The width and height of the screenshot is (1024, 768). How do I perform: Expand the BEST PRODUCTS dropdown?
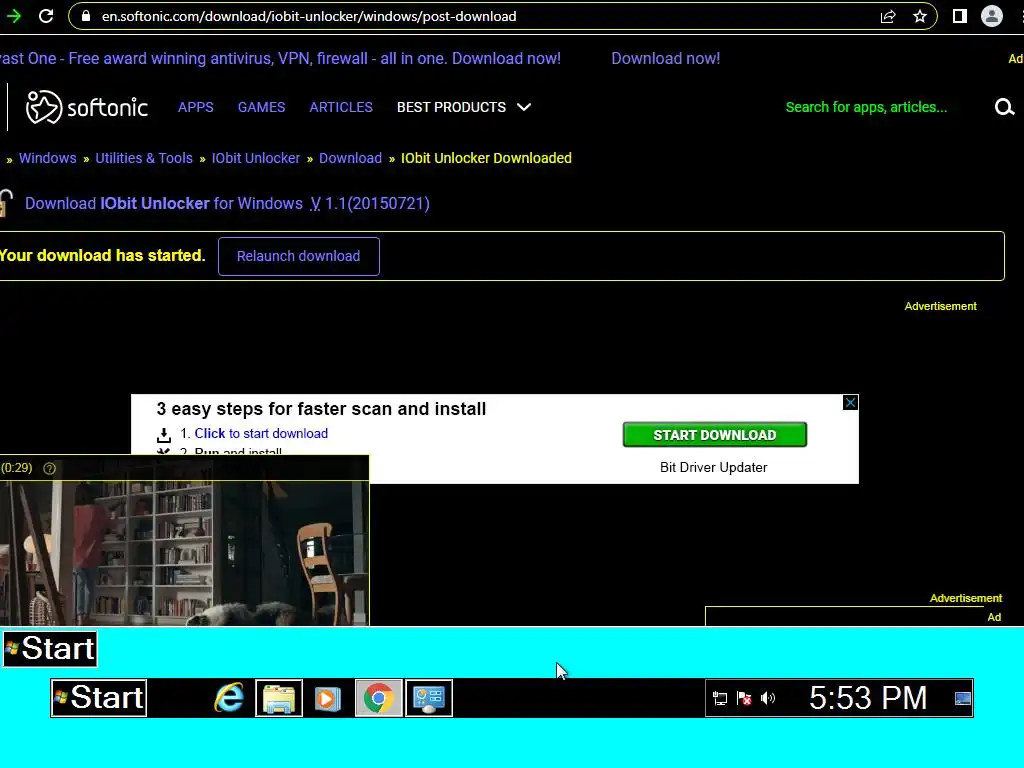[464, 107]
